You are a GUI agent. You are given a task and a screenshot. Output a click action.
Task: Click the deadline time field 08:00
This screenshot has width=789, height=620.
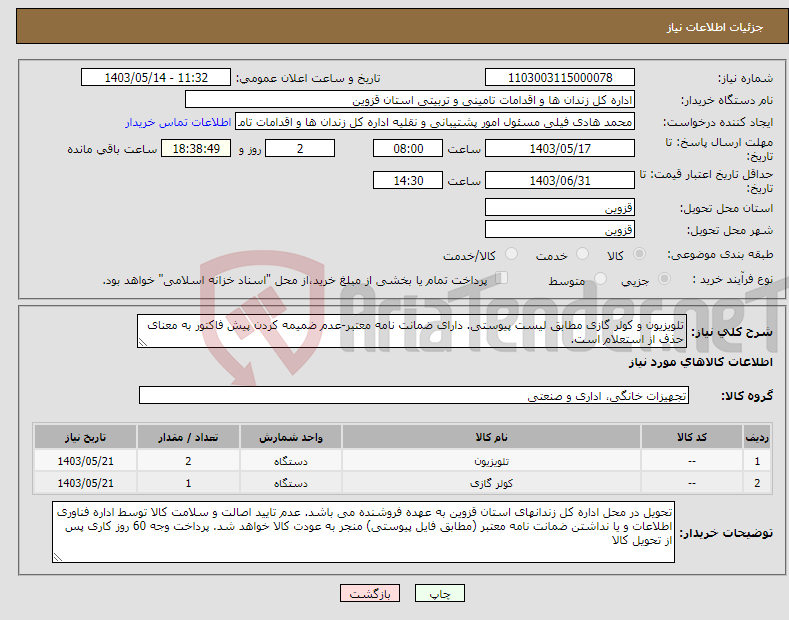click(x=408, y=148)
